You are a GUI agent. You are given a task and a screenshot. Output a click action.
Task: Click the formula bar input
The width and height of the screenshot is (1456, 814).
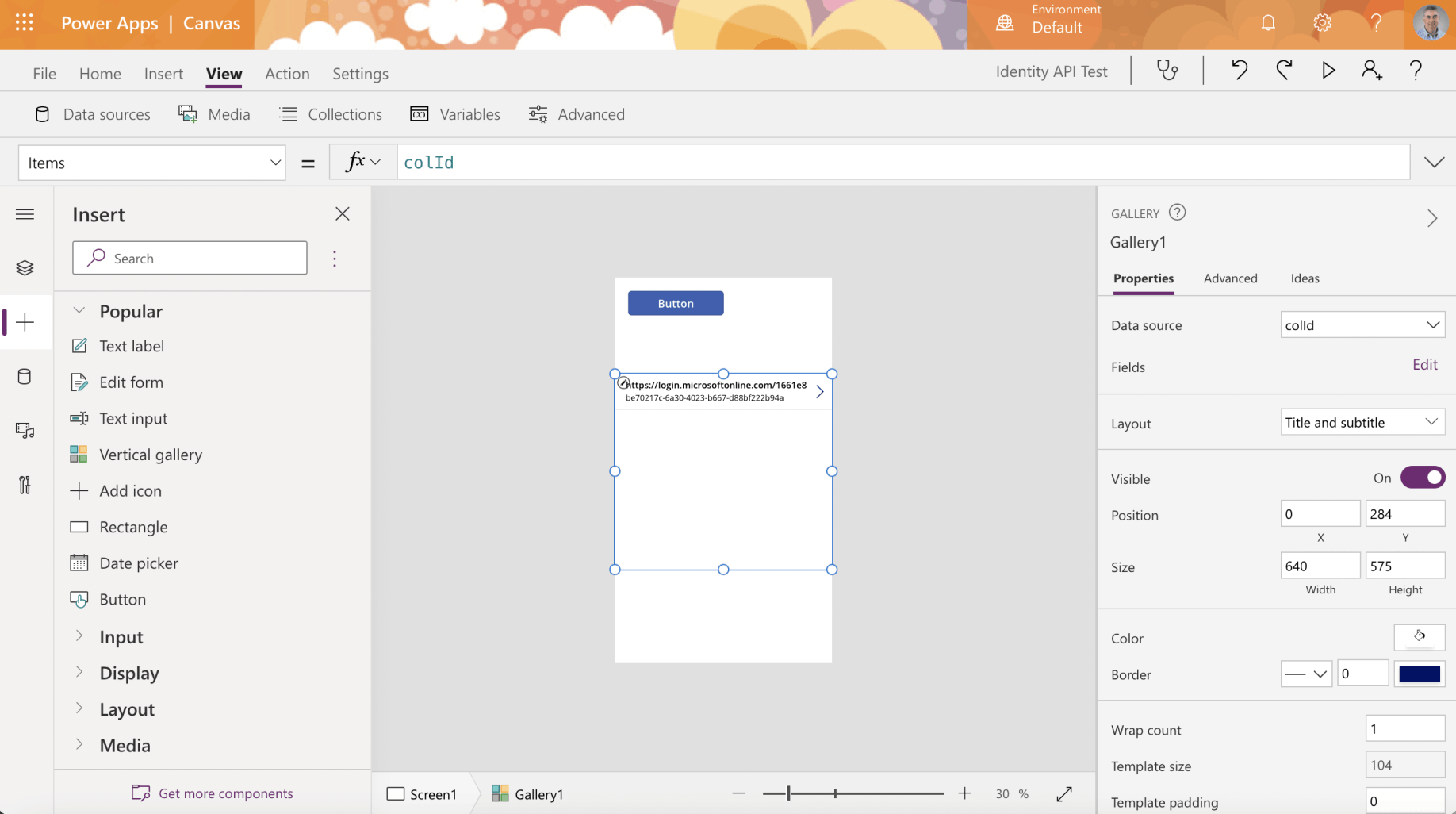903,163
